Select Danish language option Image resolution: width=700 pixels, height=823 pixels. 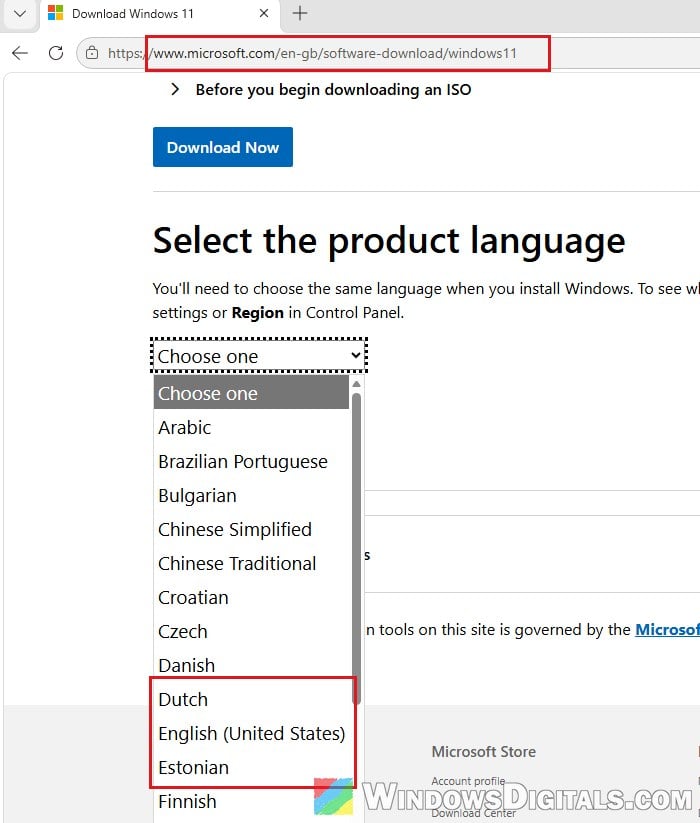(251, 665)
